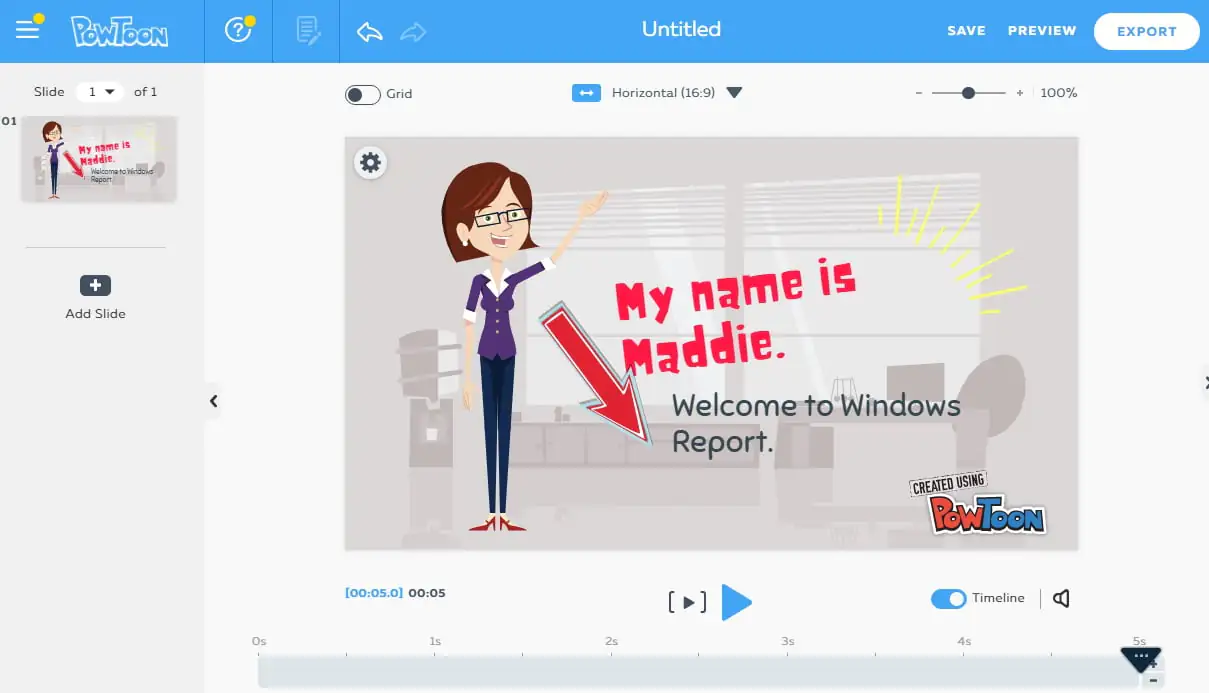Enable the Grid toggle
This screenshot has height=693, width=1209.
click(x=363, y=94)
